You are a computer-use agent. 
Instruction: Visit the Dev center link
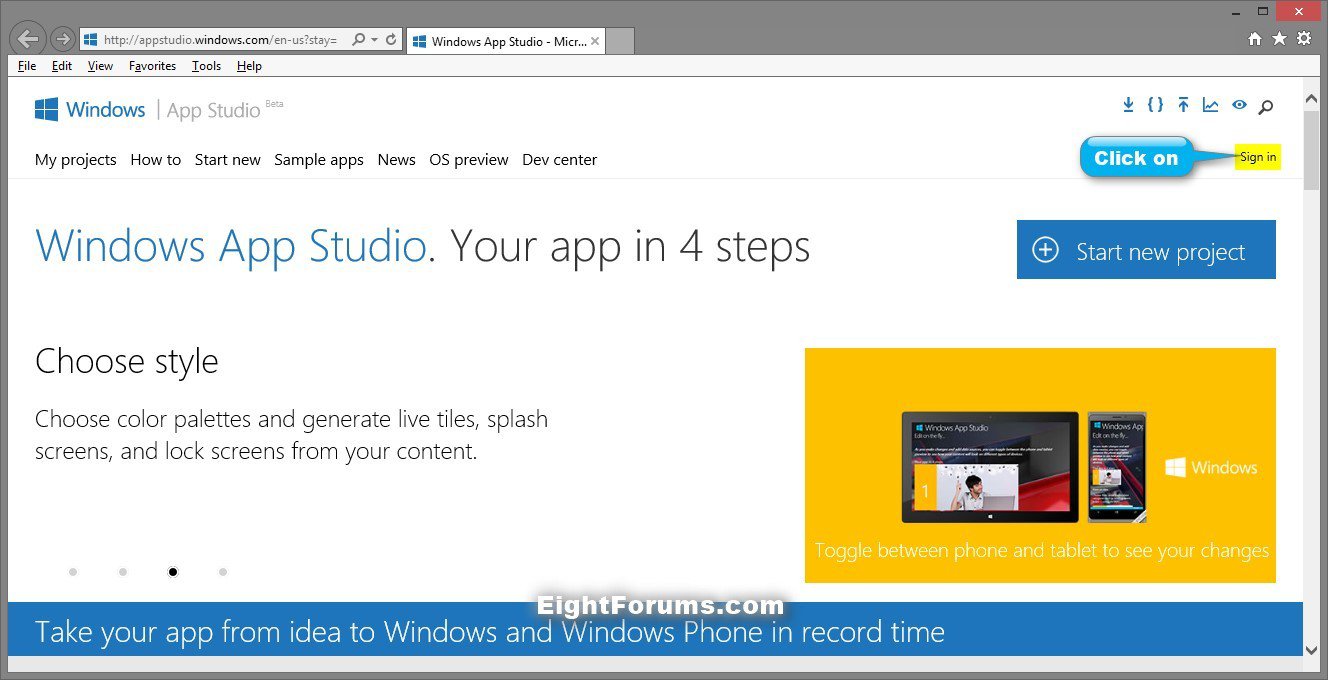tap(560, 160)
